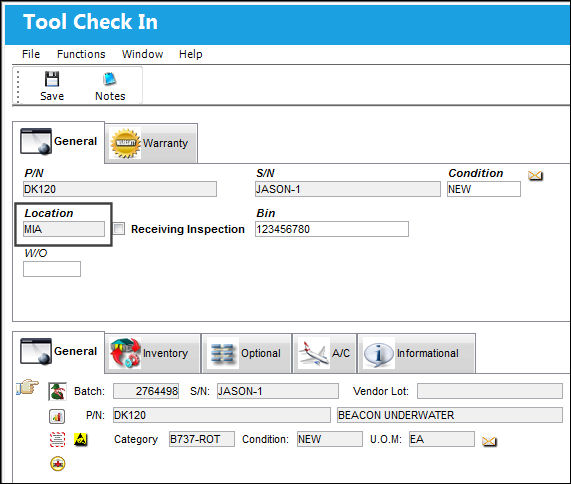The height and width of the screenshot is (484, 571).
Task: Switch to the Inventory tab
Action: coord(153,353)
